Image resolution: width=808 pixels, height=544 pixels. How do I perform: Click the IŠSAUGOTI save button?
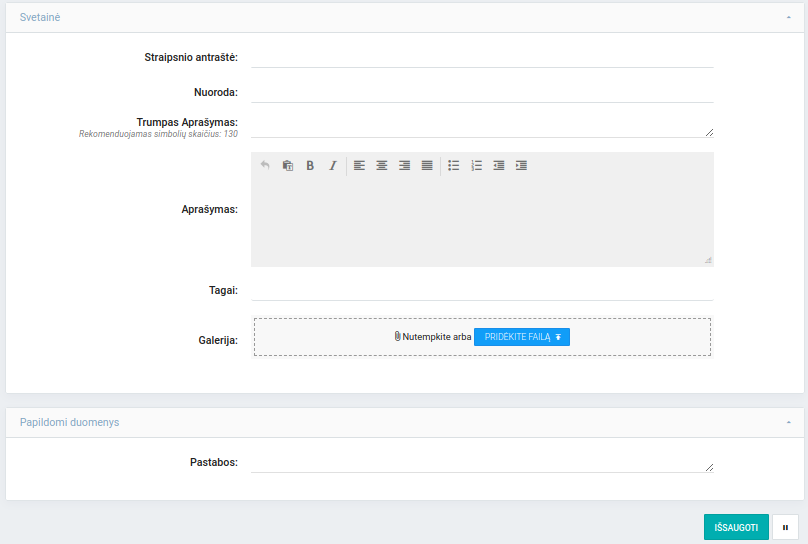[736, 527]
